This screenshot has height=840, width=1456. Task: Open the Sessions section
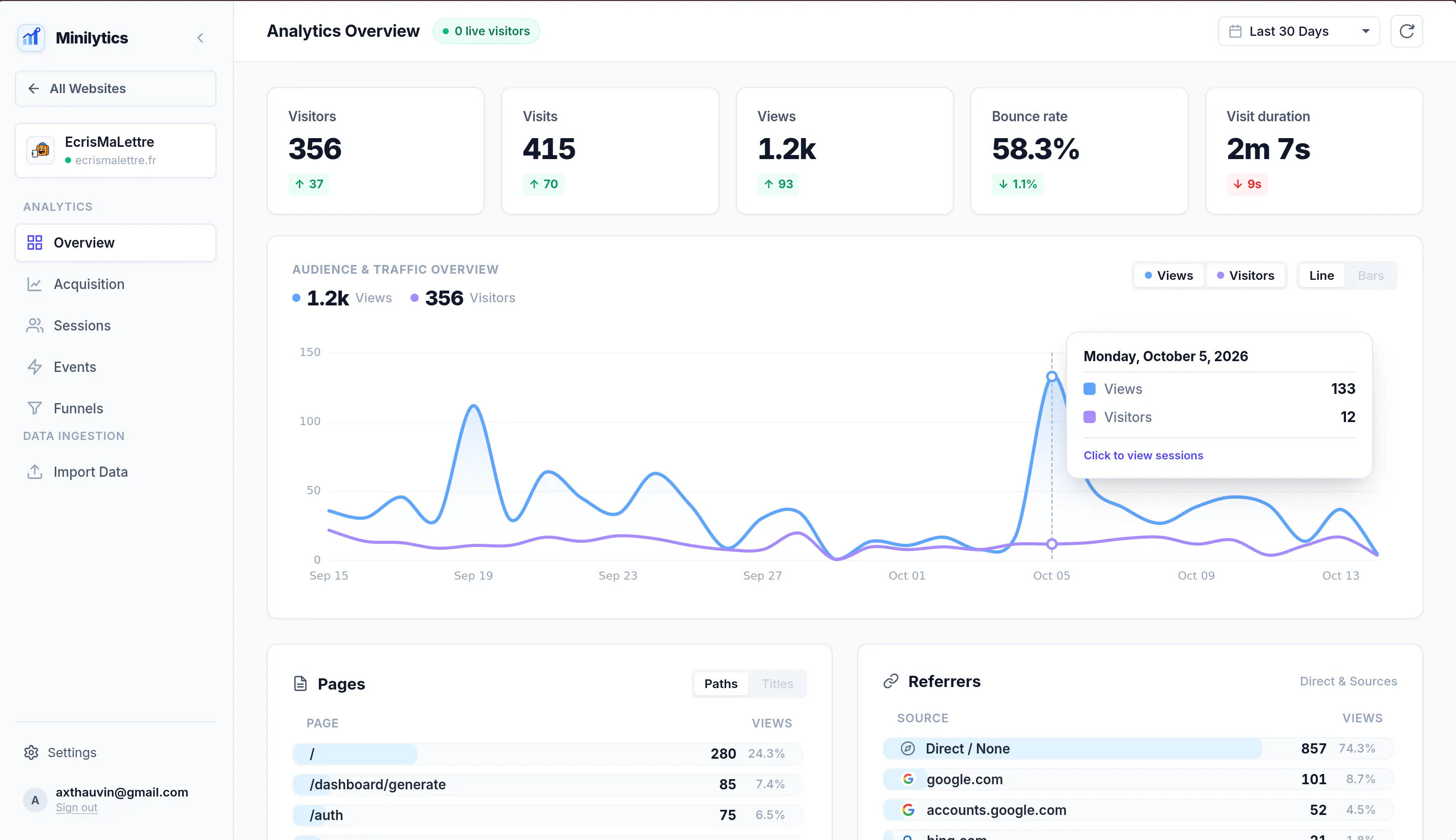click(x=116, y=325)
